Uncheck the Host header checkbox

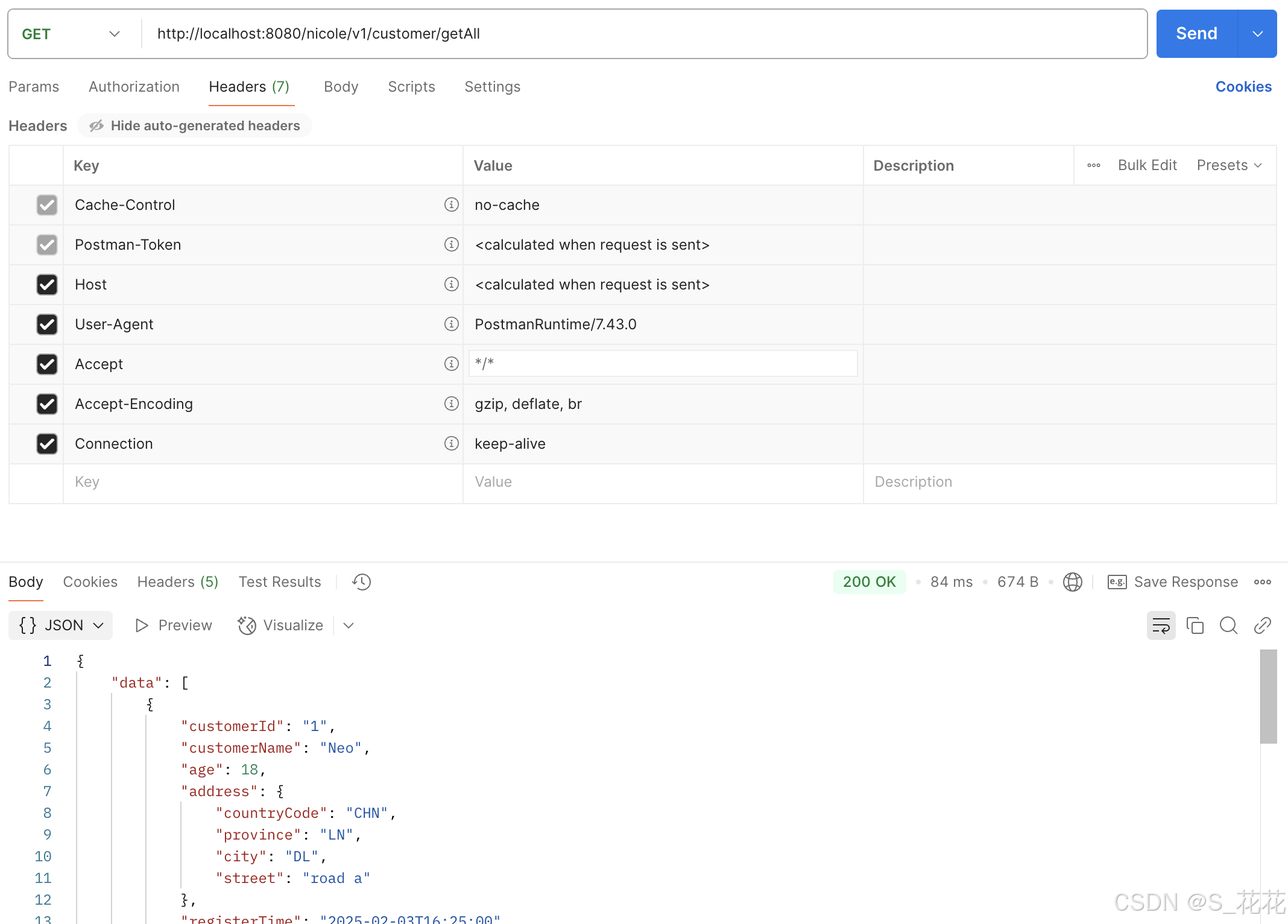tap(47, 285)
